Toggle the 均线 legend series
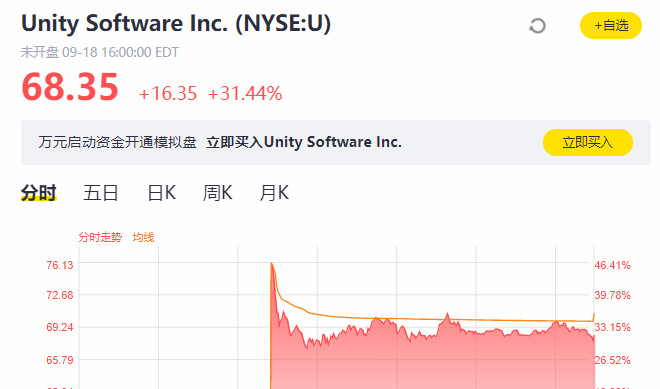 click(x=143, y=237)
